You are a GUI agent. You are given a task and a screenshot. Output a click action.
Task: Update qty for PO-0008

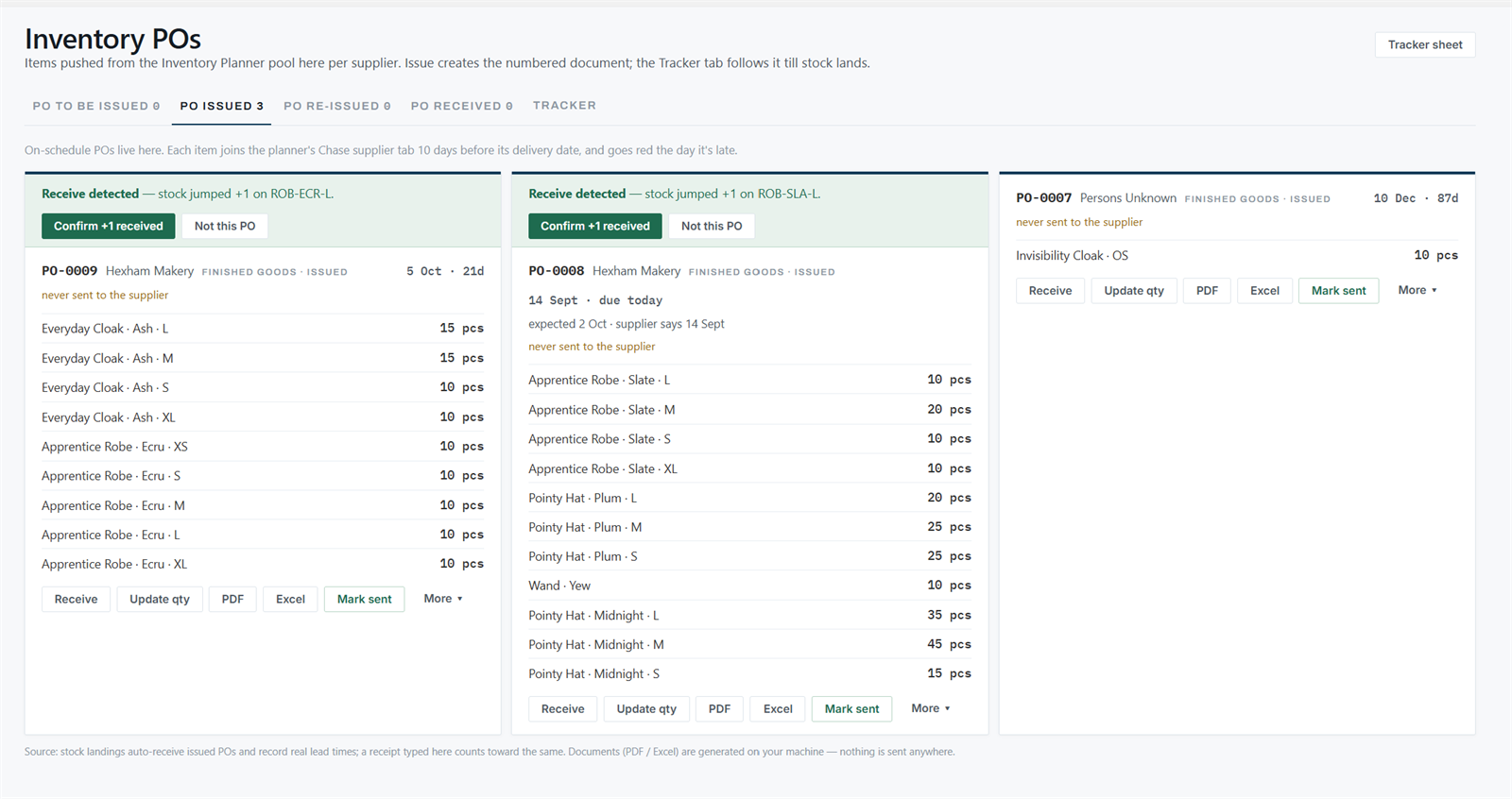[x=646, y=708]
